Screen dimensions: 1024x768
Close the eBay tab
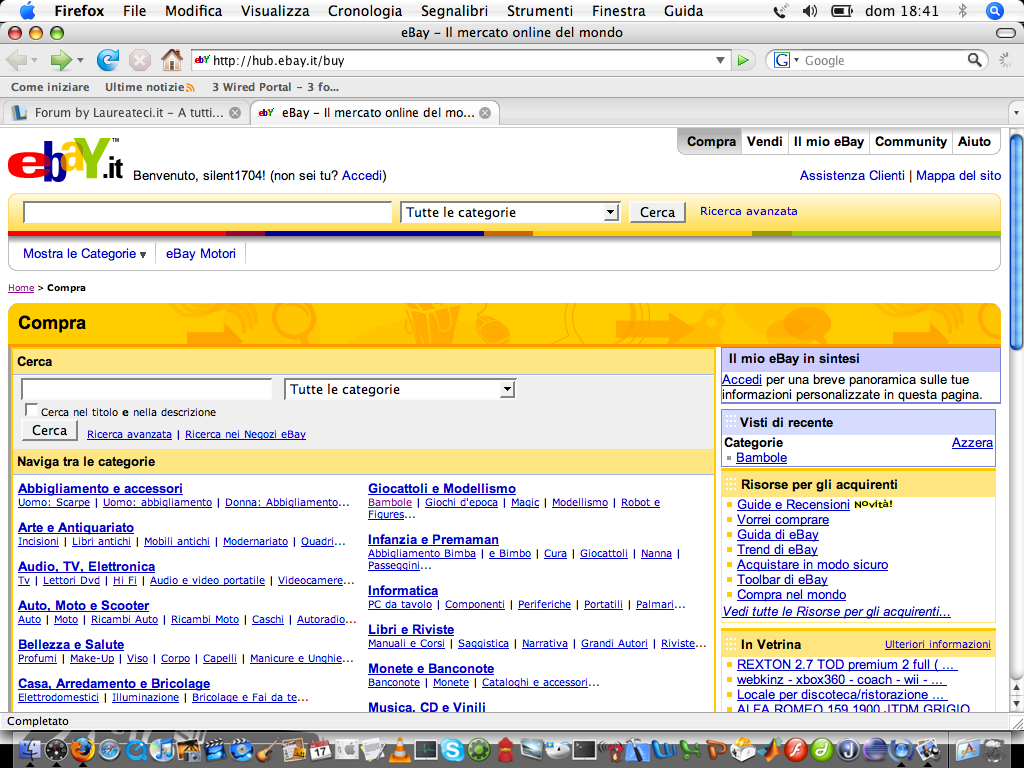click(485, 113)
